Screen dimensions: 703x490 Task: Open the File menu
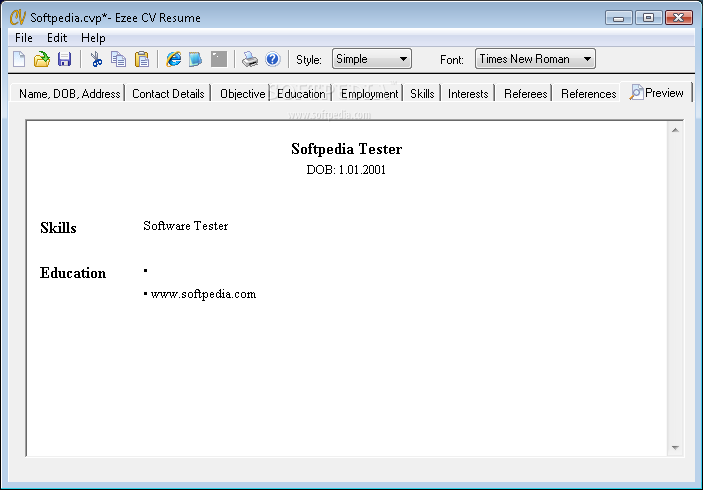[24, 38]
